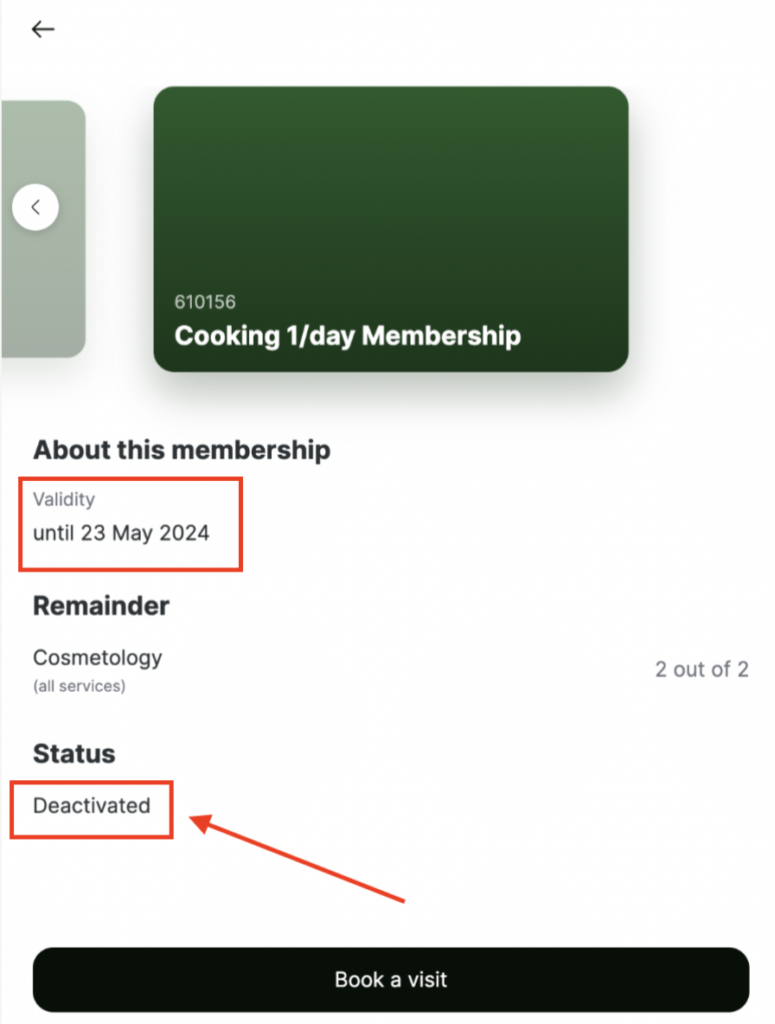Tap the Book a visit button
This screenshot has height=1024, width=775.
391,979
